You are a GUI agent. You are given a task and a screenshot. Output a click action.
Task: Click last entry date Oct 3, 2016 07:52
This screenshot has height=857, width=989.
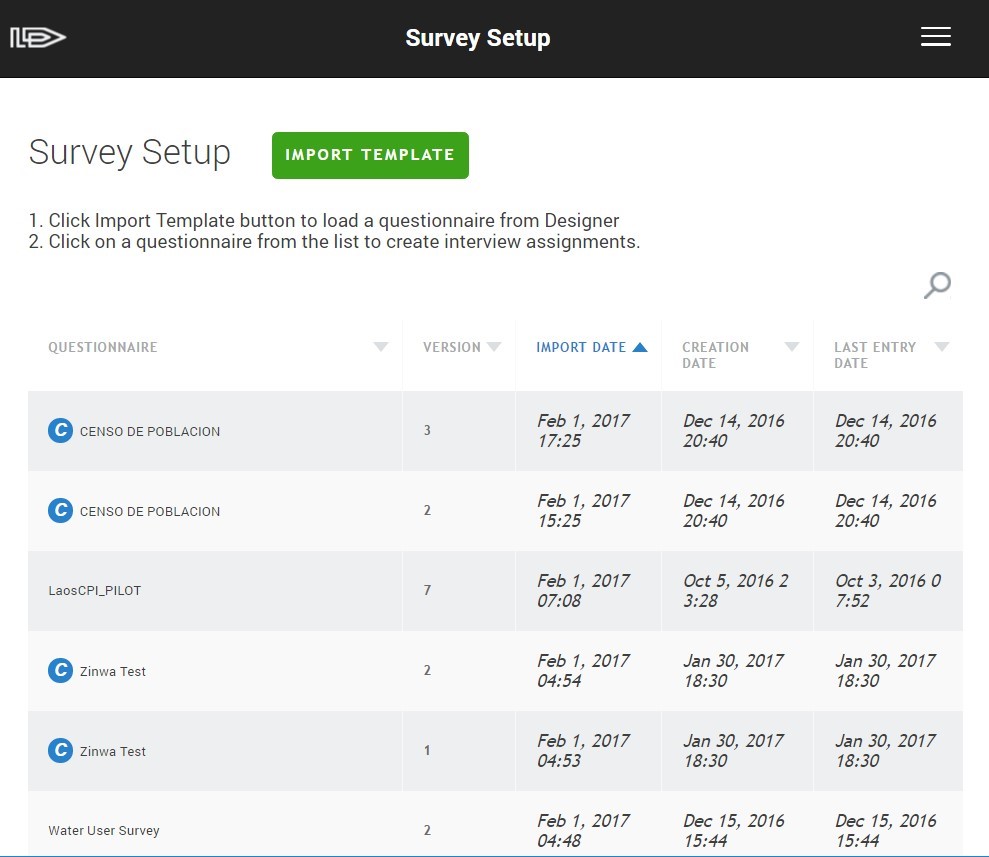(888, 591)
